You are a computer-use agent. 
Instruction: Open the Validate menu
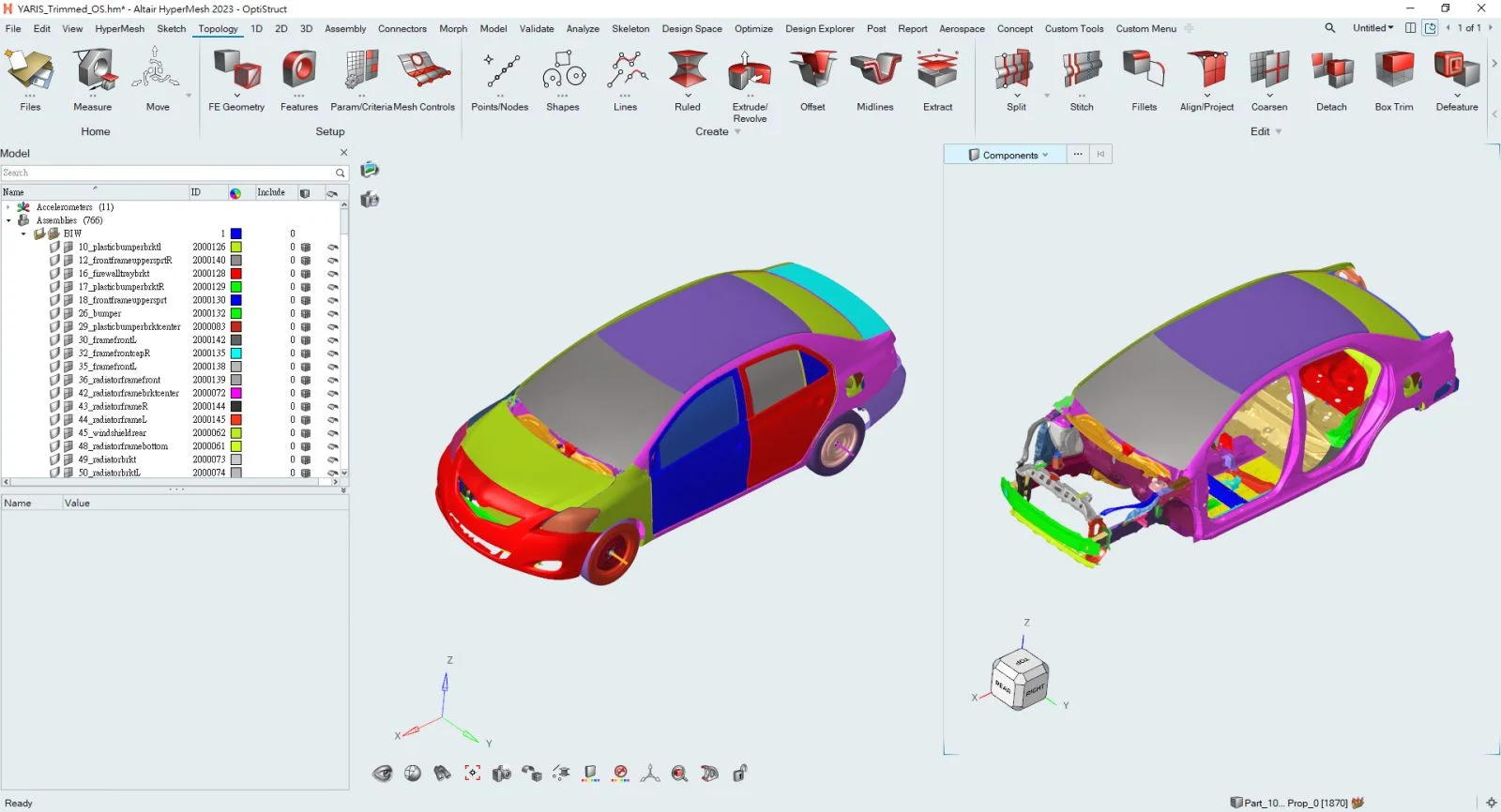537,29
